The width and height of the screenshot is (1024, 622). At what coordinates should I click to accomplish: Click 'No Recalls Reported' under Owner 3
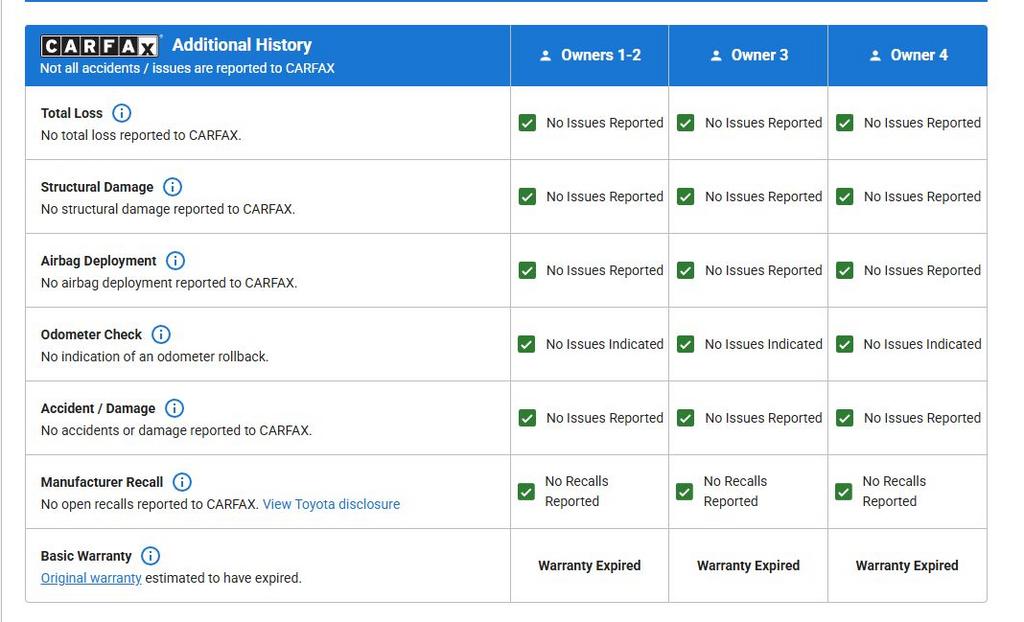(735, 491)
